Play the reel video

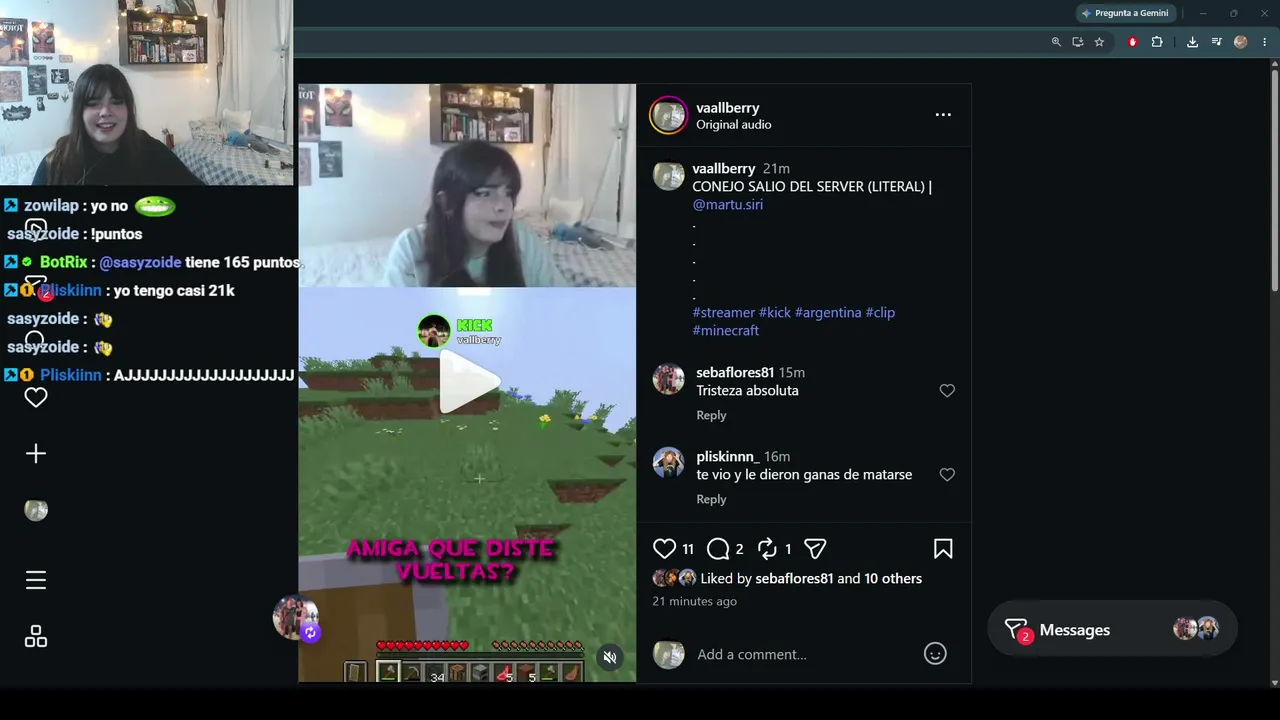[468, 381]
